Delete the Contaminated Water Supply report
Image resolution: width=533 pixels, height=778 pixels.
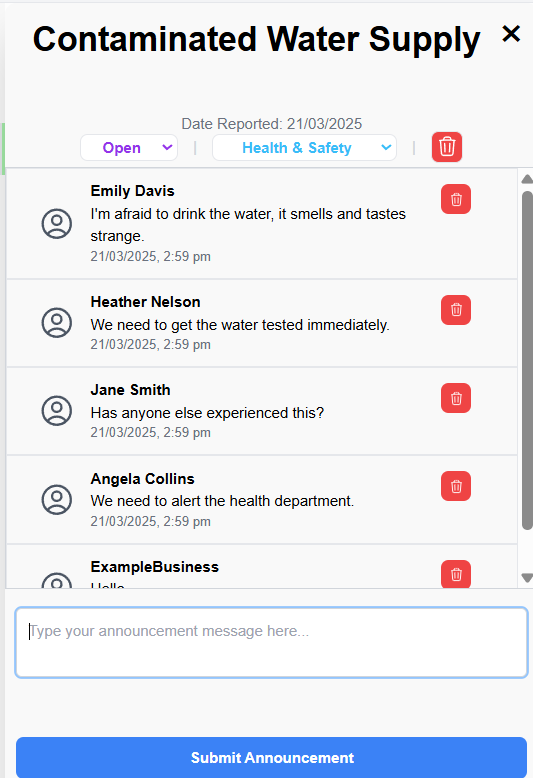pos(447,147)
